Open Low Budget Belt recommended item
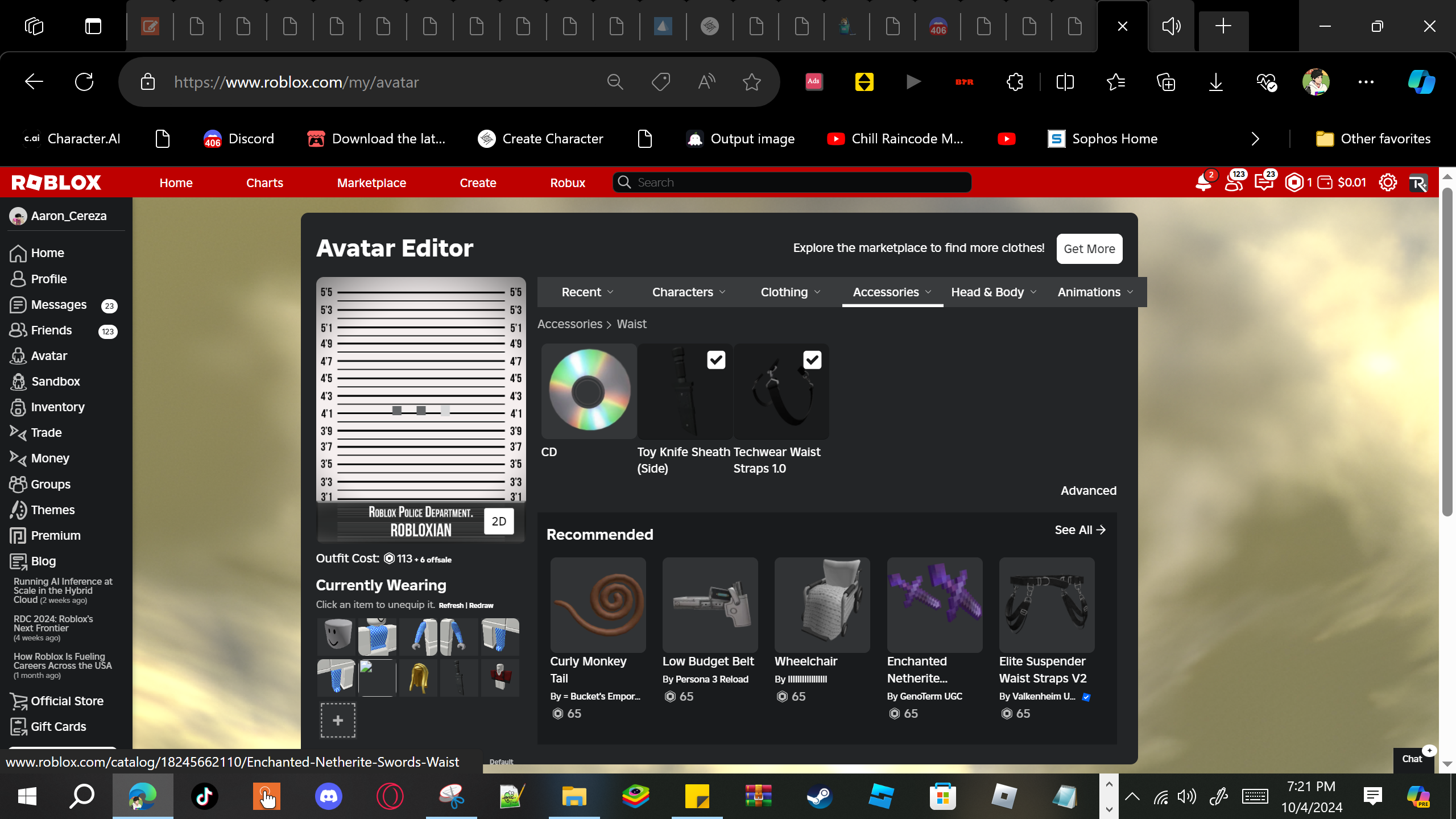This screenshot has width=1456, height=819. [710, 605]
